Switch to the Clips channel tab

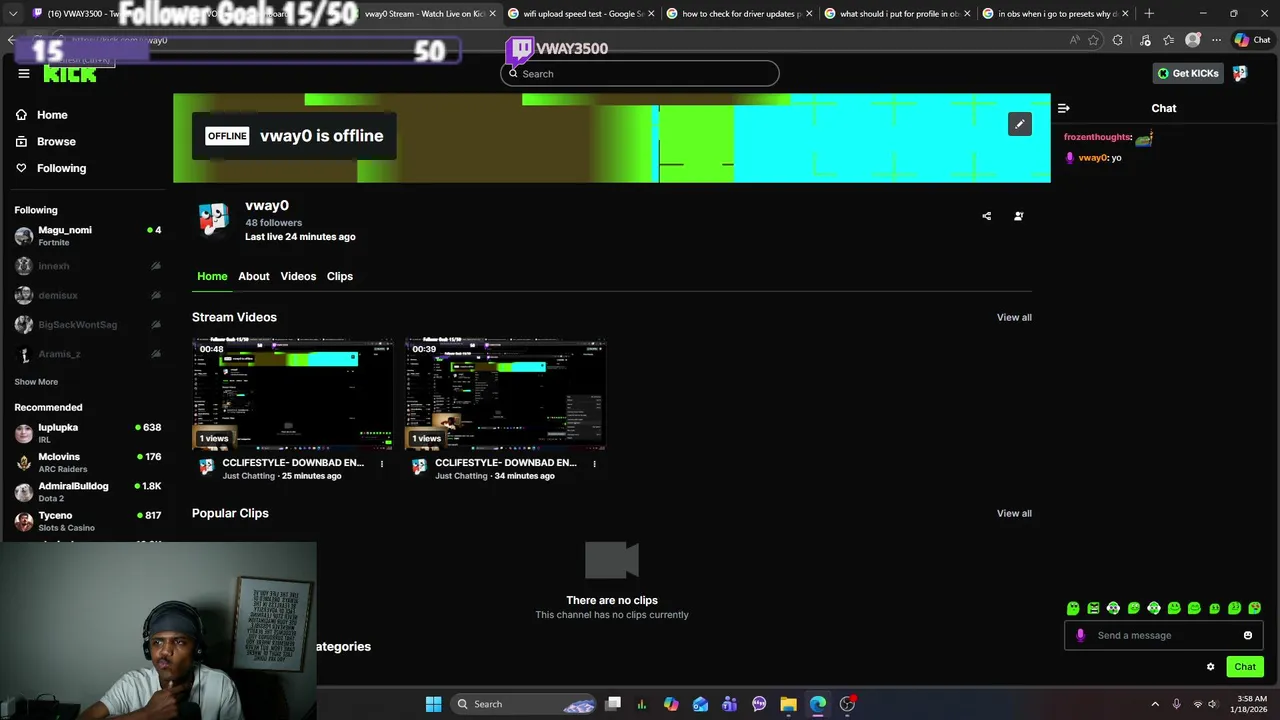340,276
